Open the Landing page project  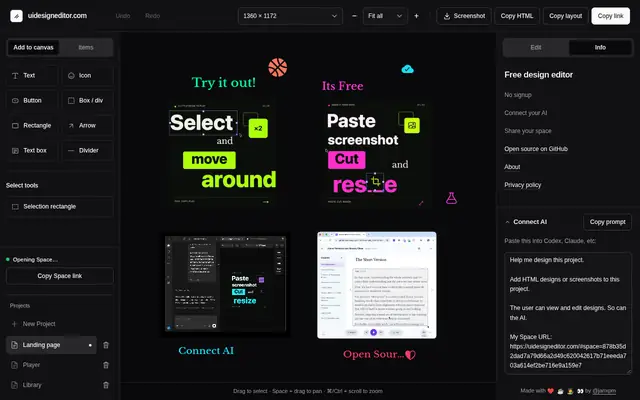(x=51, y=345)
